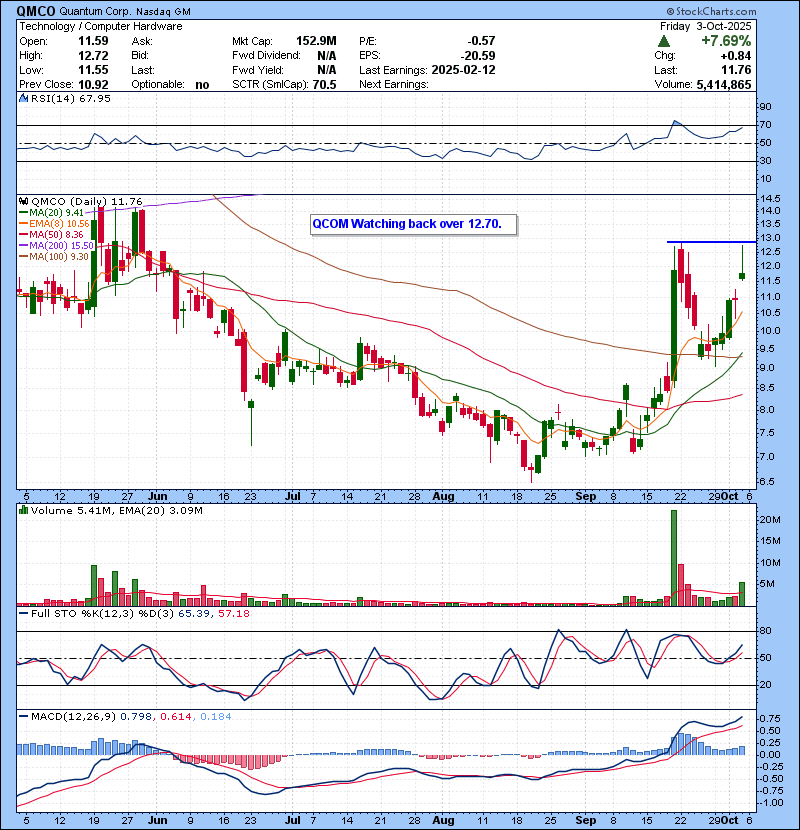Click the Chg +0.84 value
The image size is (800, 830).
735,56
